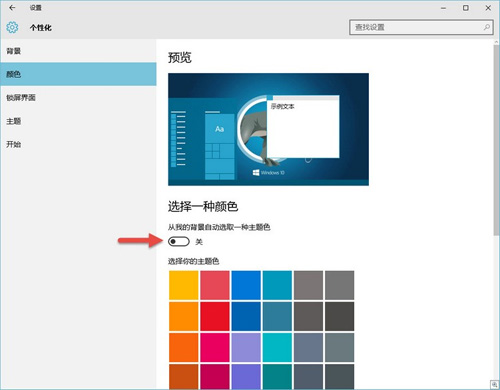This screenshot has height=390, width=500.
Task: Toggle automatic accent color from background switch
Action: 179,241
